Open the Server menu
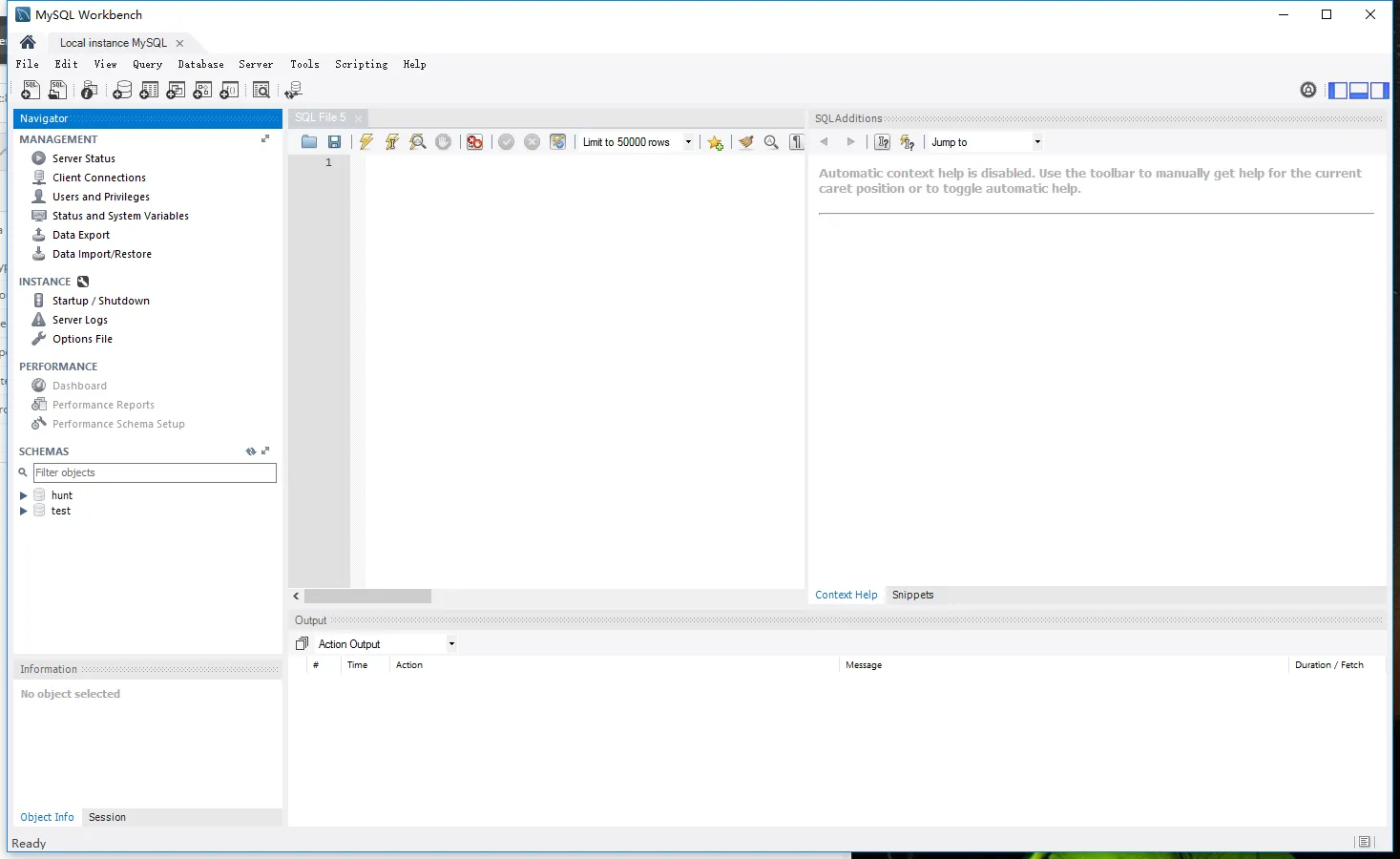 [256, 64]
